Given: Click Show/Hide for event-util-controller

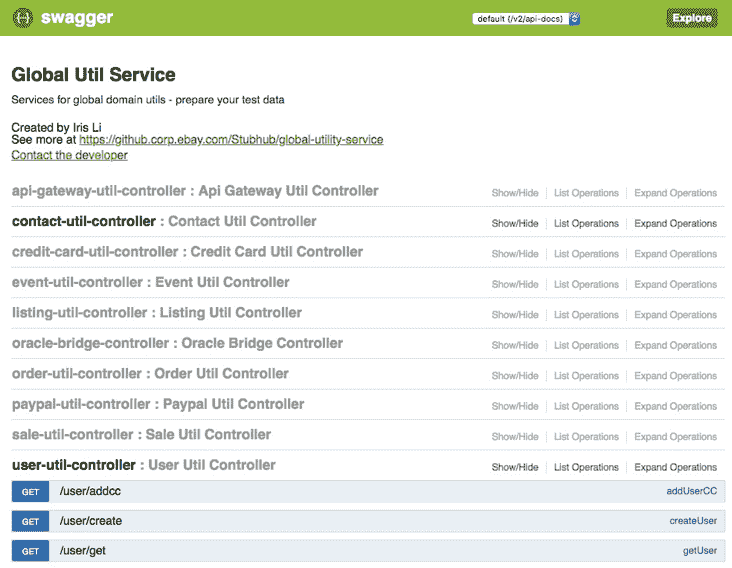Looking at the screenshot, I should pyautogui.click(x=515, y=284).
